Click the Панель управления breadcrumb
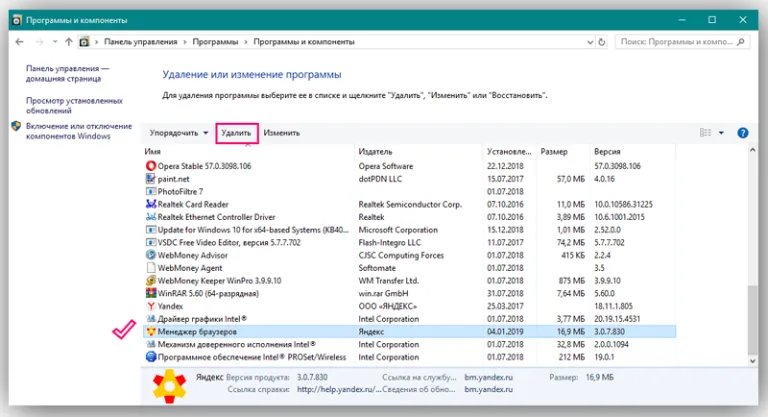Screen dimensions: 768x417 141,42
